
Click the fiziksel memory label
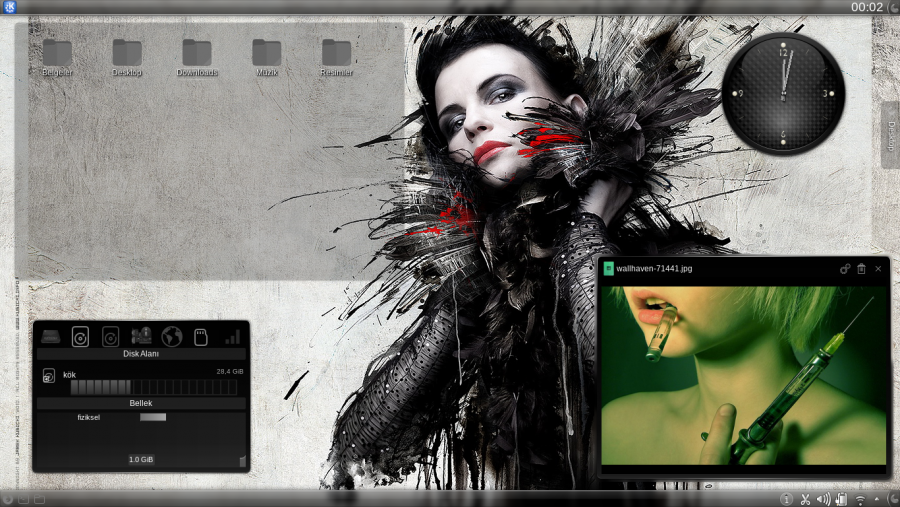[x=89, y=417]
